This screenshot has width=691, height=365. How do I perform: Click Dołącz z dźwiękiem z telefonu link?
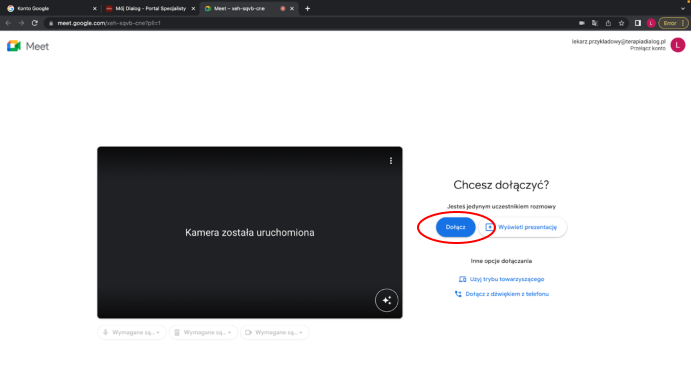[501, 294]
